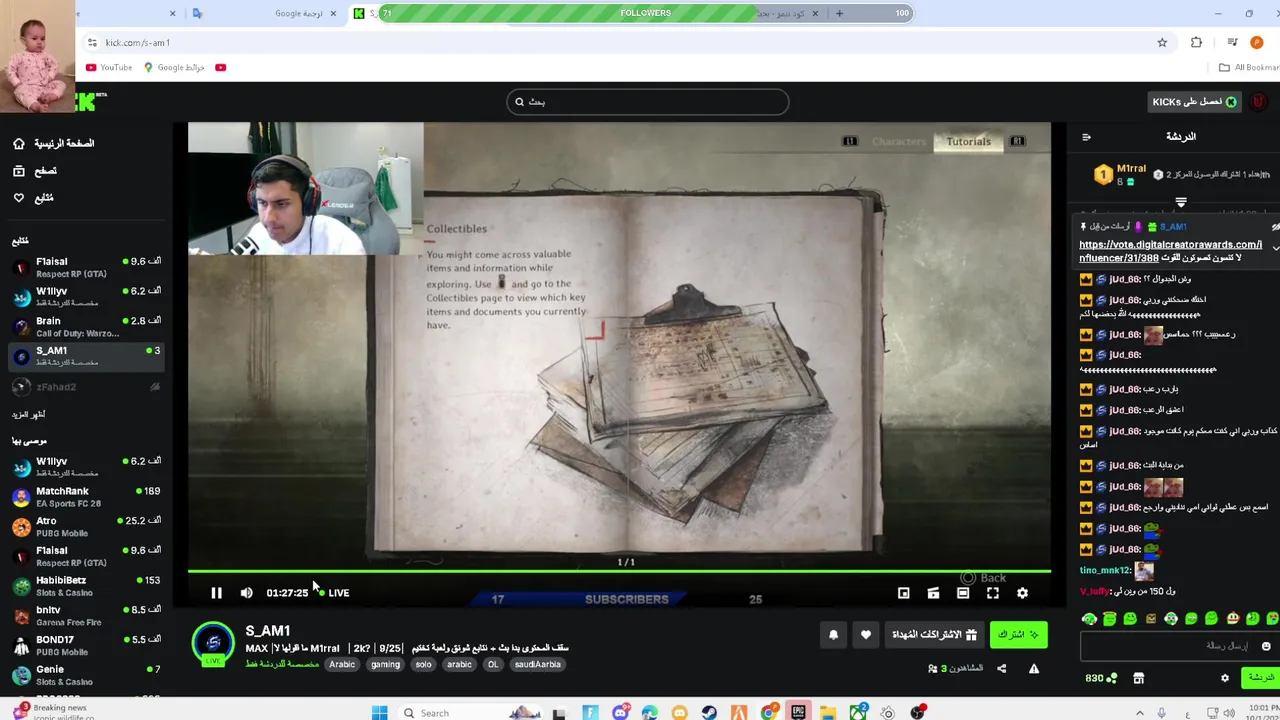Click Get KICKs button in header
The width and height of the screenshot is (1280, 720).
click(1194, 102)
